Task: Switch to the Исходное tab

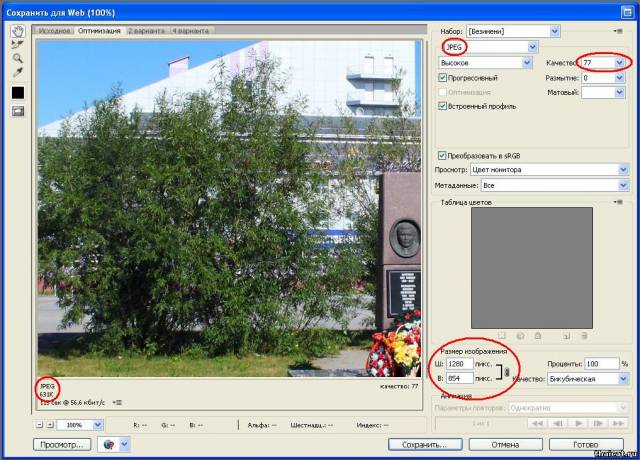Action: (55, 31)
